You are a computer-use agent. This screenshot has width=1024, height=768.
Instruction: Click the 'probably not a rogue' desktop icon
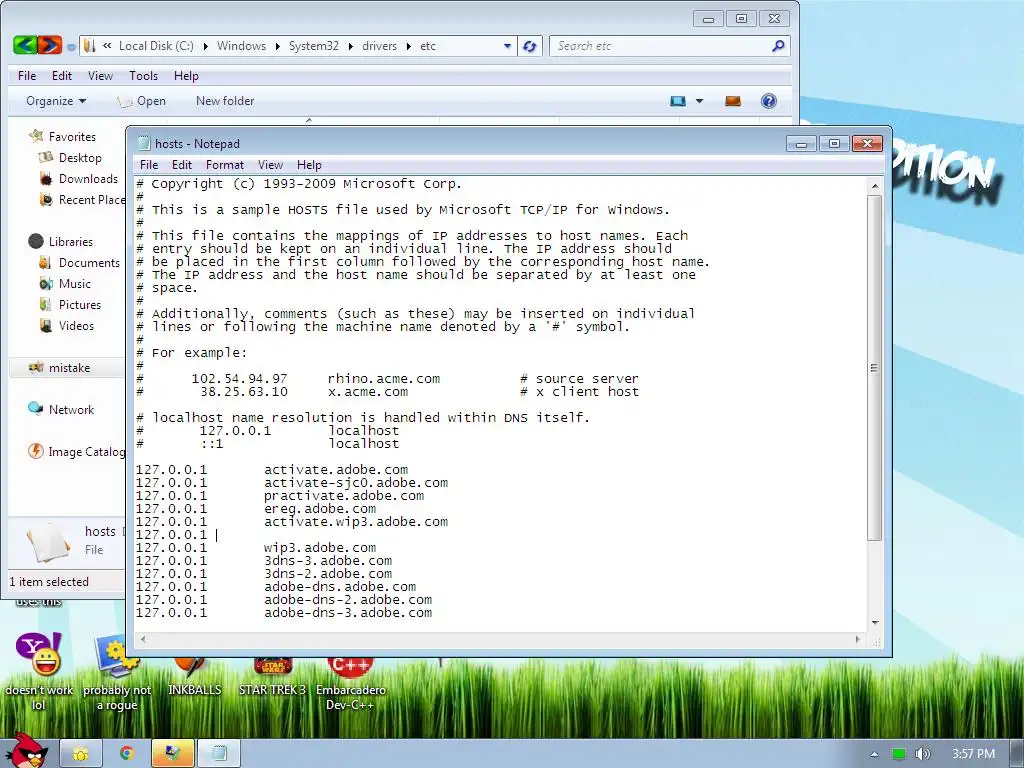[116, 656]
